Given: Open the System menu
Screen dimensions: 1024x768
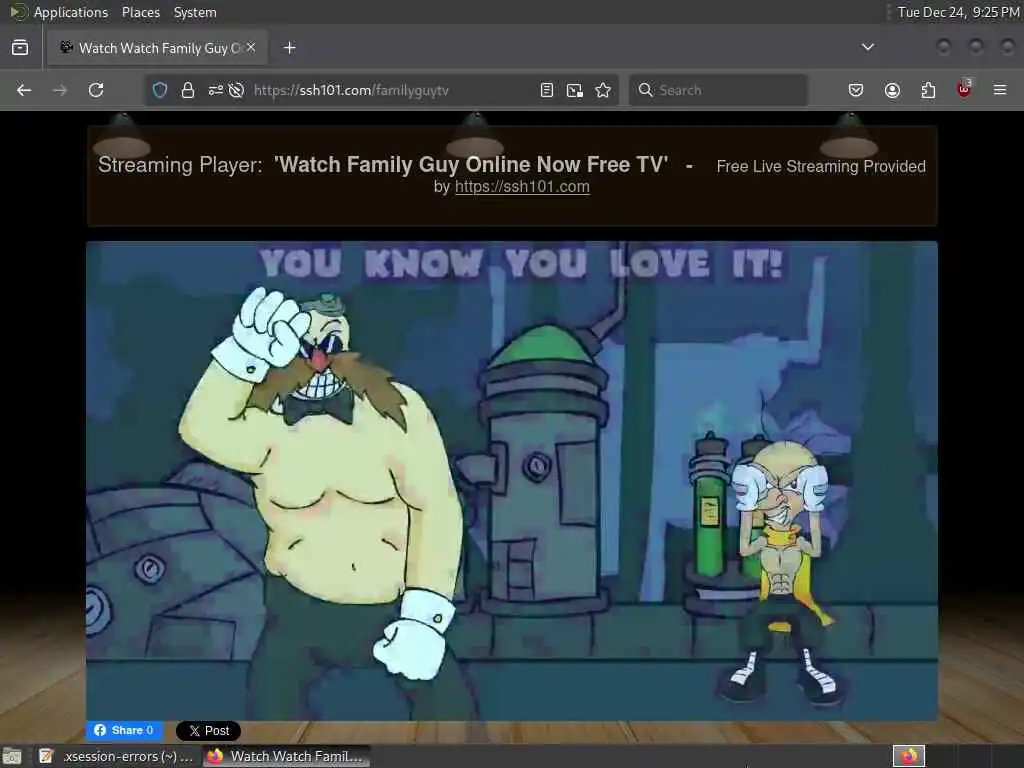Looking at the screenshot, I should pos(195,12).
